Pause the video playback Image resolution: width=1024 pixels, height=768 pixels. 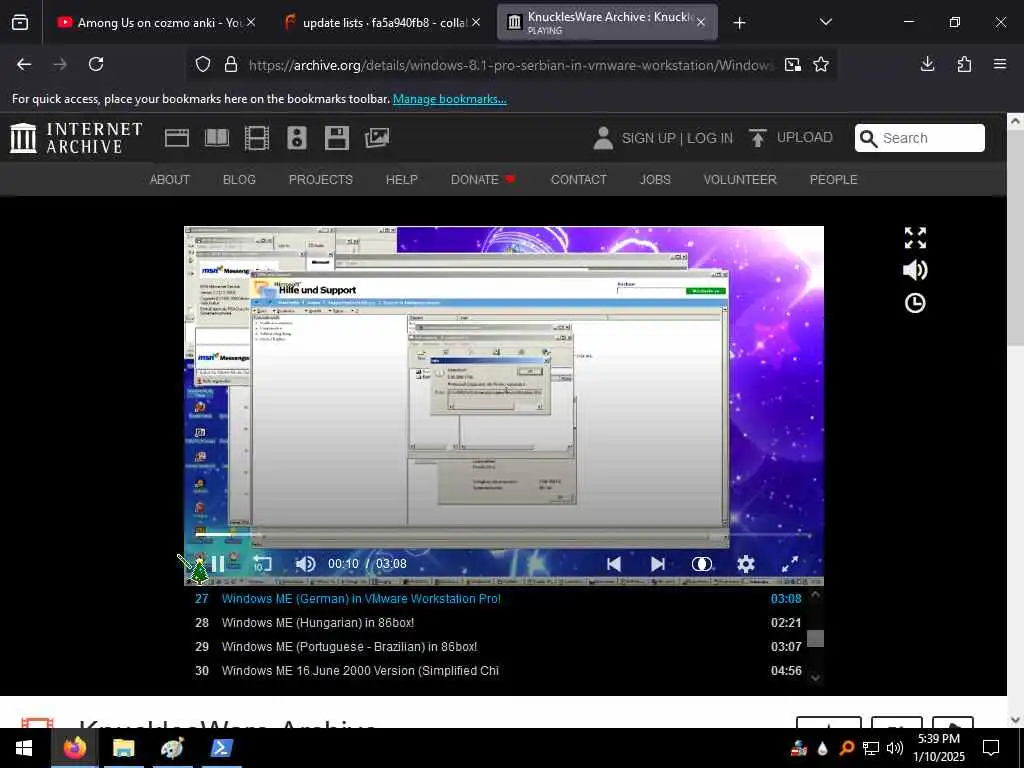218,564
